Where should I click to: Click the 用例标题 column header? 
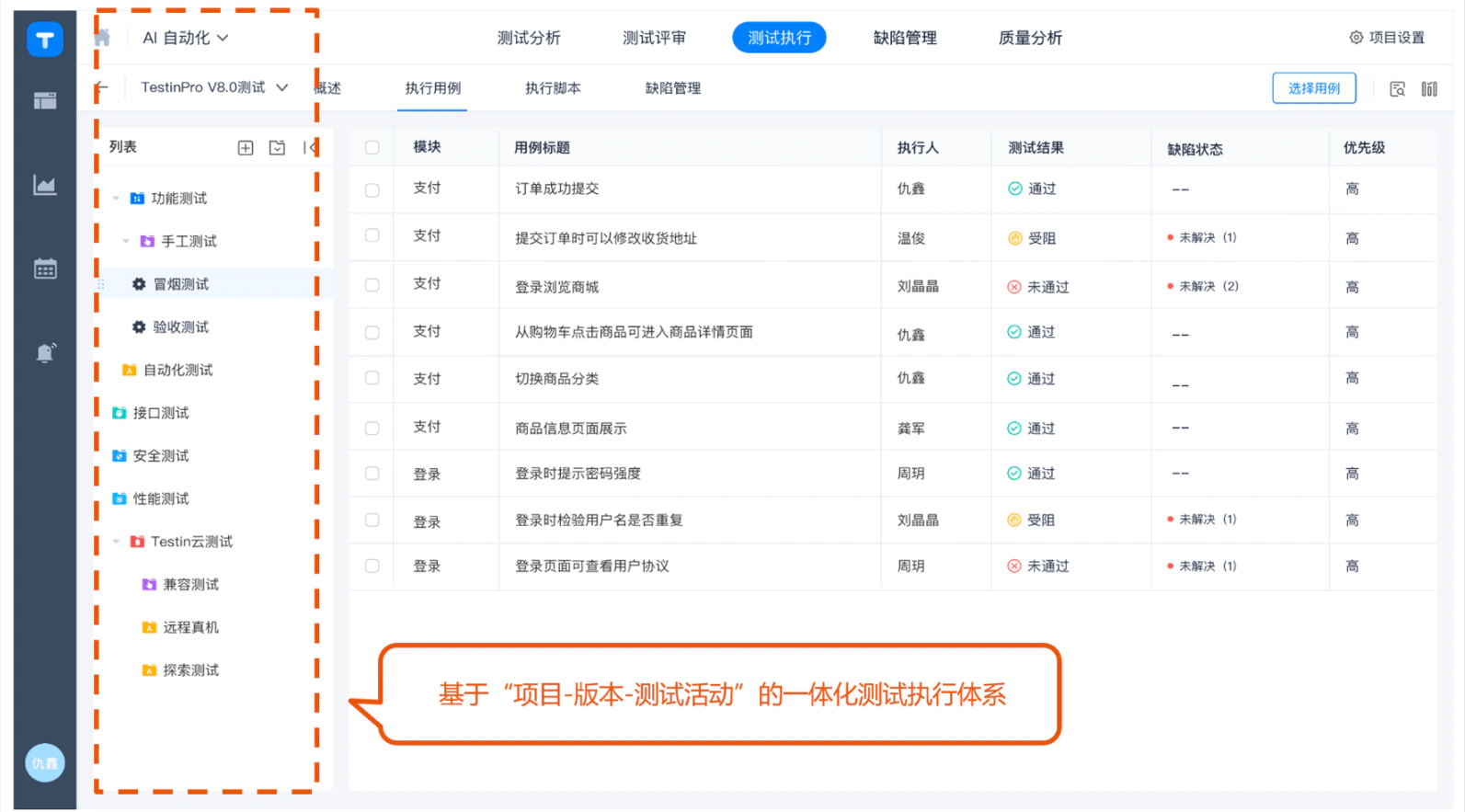542,147
